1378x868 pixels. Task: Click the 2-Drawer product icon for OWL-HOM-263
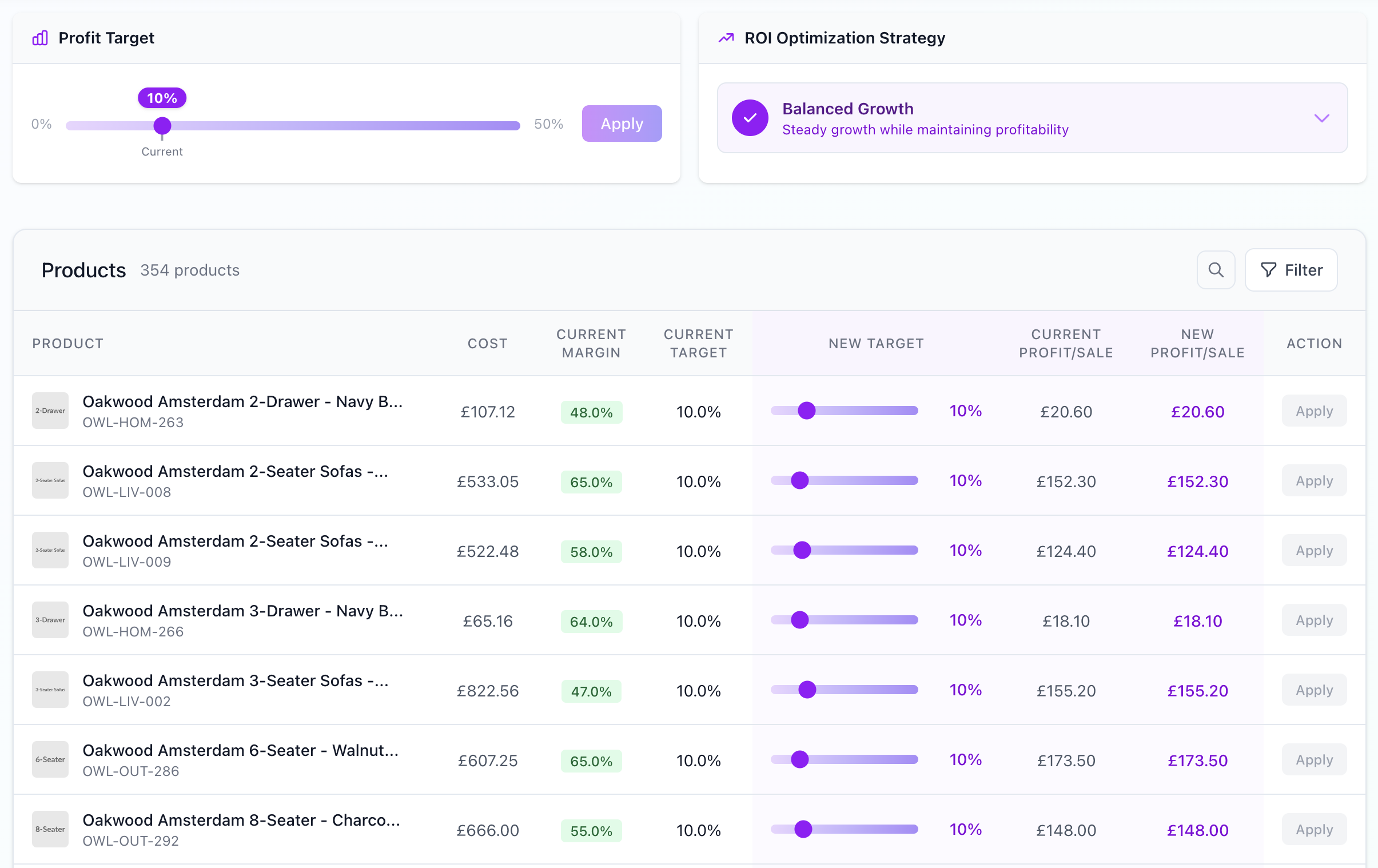tap(50, 410)
